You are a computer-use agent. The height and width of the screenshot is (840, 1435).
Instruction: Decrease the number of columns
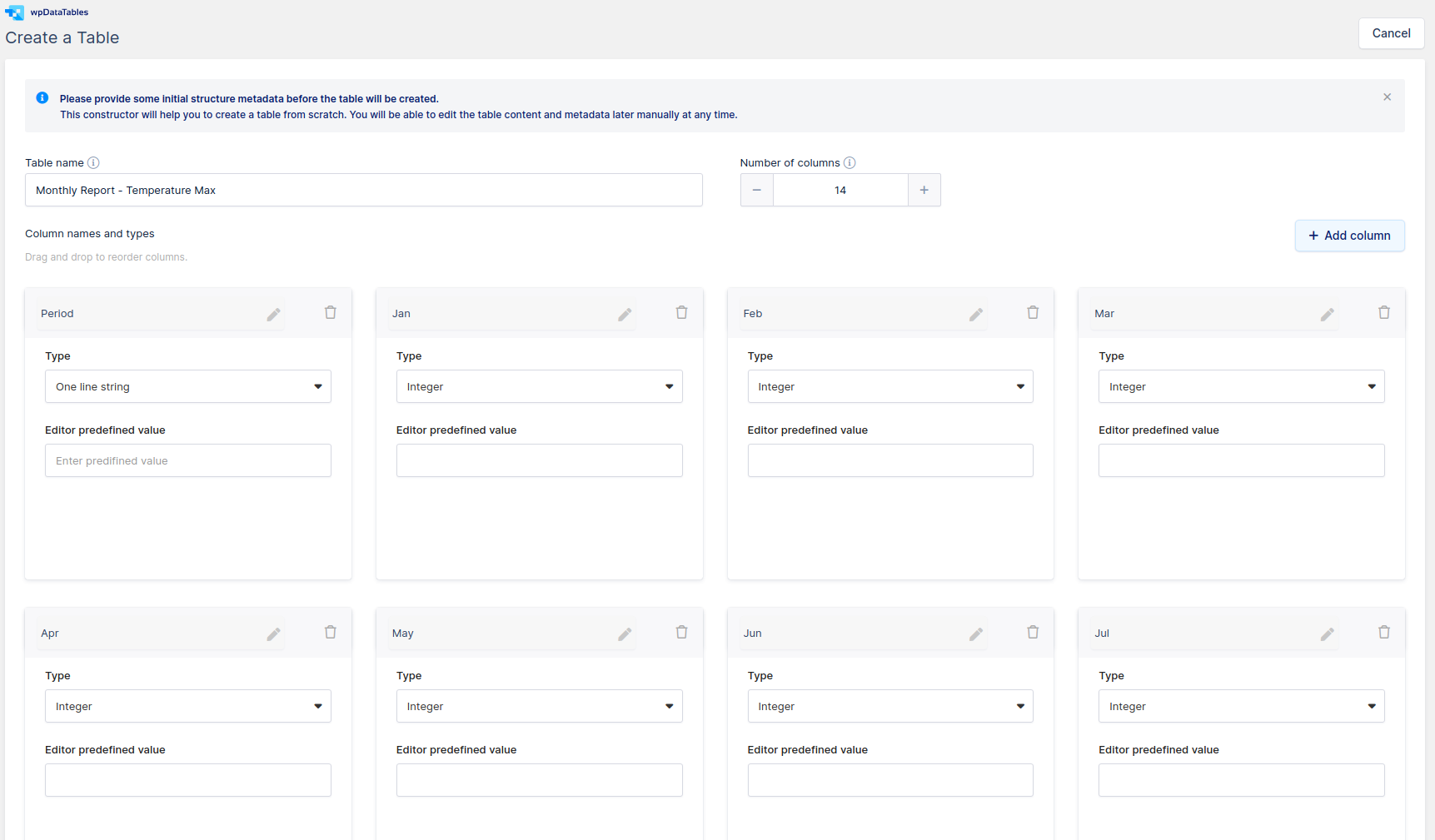click(756, 190)
